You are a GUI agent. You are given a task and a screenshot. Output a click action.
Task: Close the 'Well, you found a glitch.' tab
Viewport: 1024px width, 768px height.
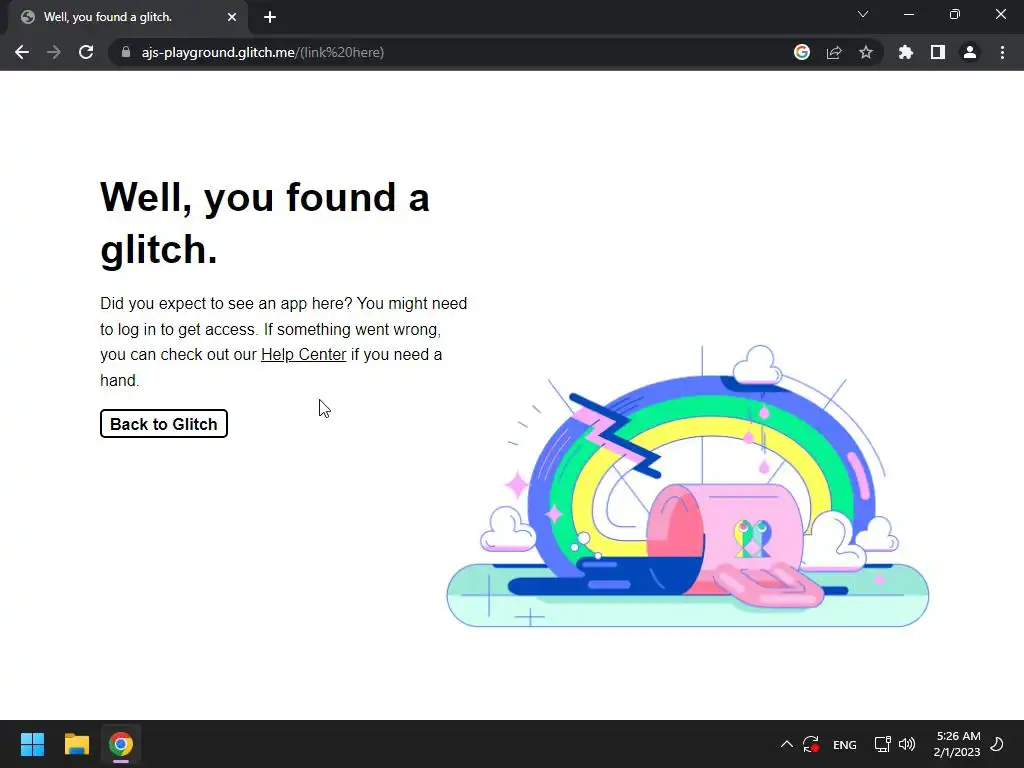[x=232, y=17]
